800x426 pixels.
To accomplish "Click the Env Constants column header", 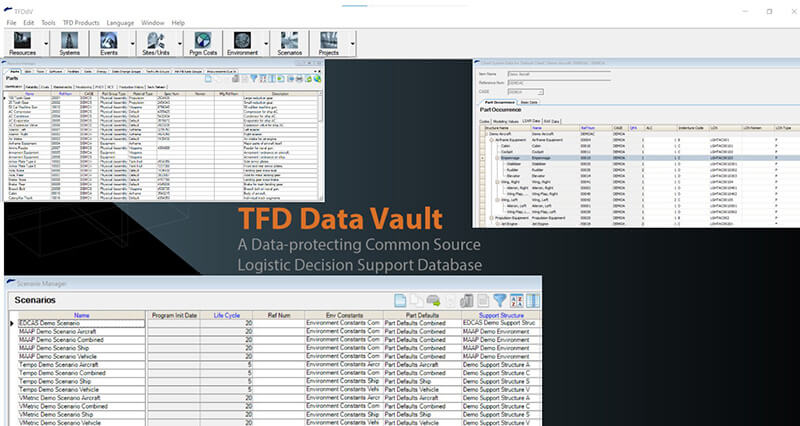I will click(344, 315).
